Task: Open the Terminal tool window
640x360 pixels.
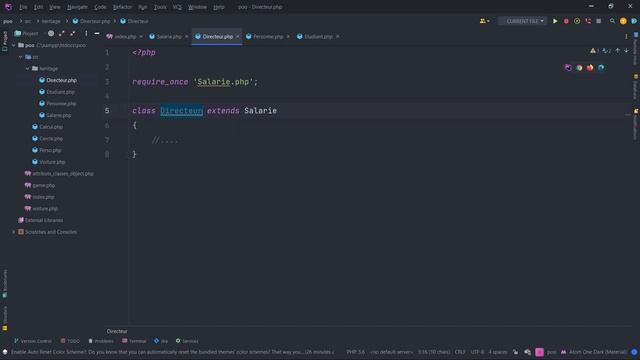Action: click(x=134, y=341)
